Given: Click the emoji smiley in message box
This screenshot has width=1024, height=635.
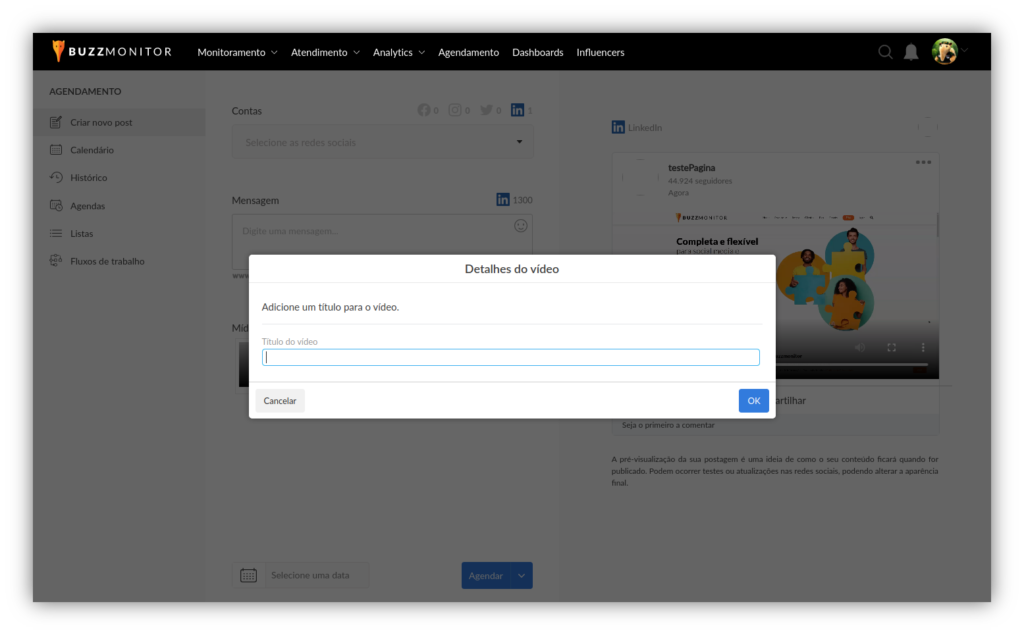Looking at the screenshot, I should [521, 226].
